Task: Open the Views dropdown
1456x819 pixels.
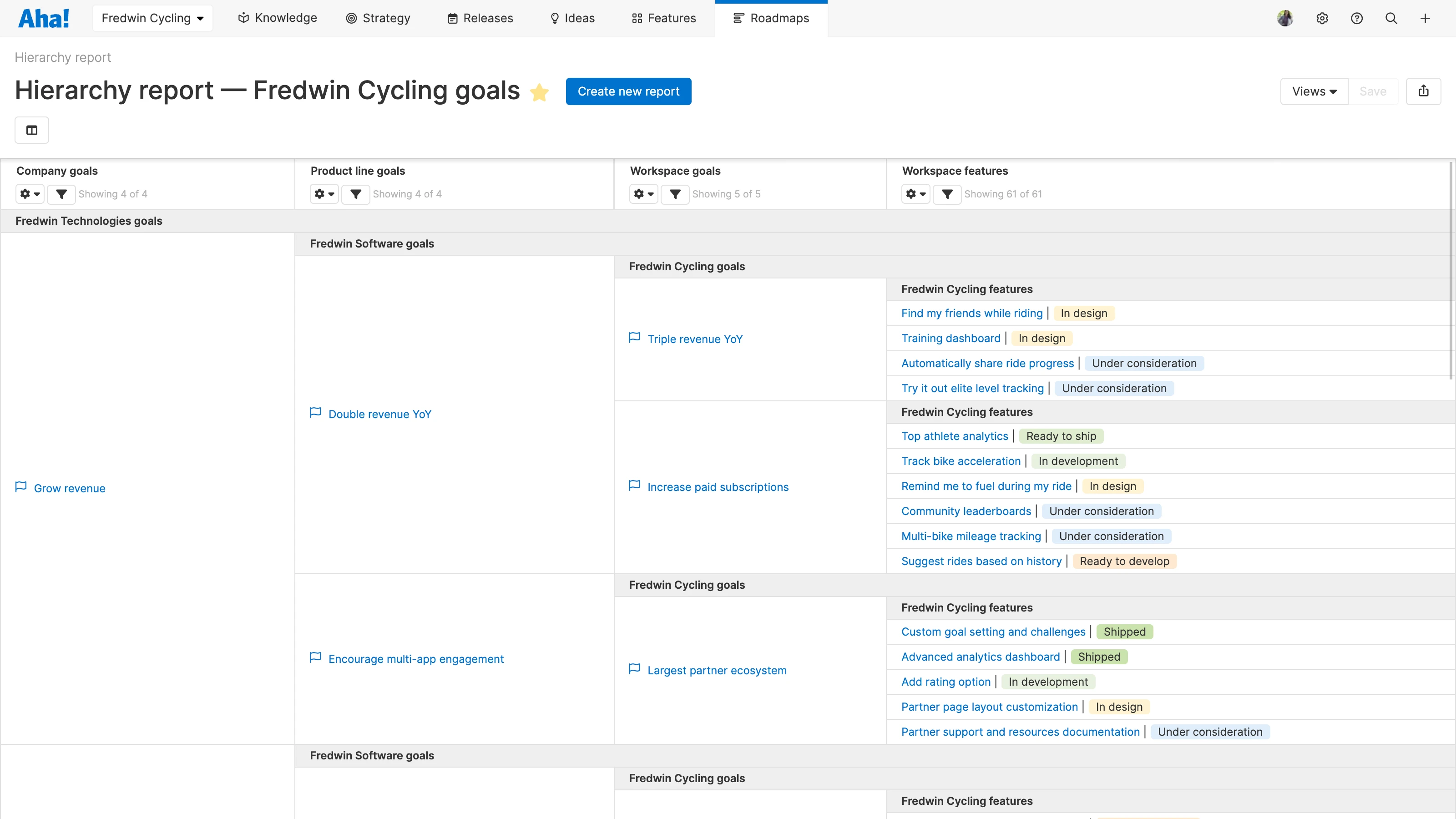Action: pyautogui.click(x=1314, y=91)
